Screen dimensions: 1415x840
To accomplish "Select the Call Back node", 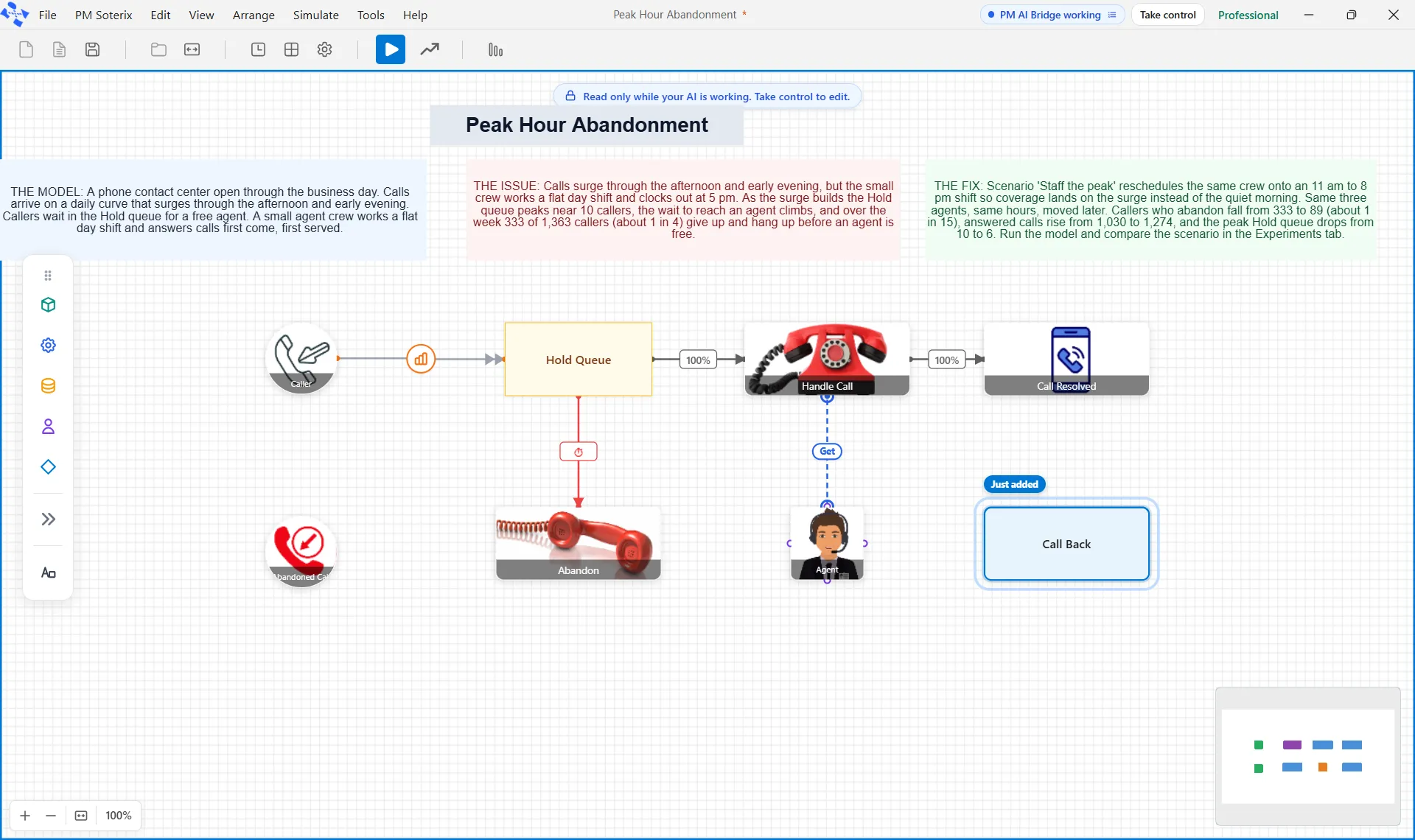I will point(1066,544).
